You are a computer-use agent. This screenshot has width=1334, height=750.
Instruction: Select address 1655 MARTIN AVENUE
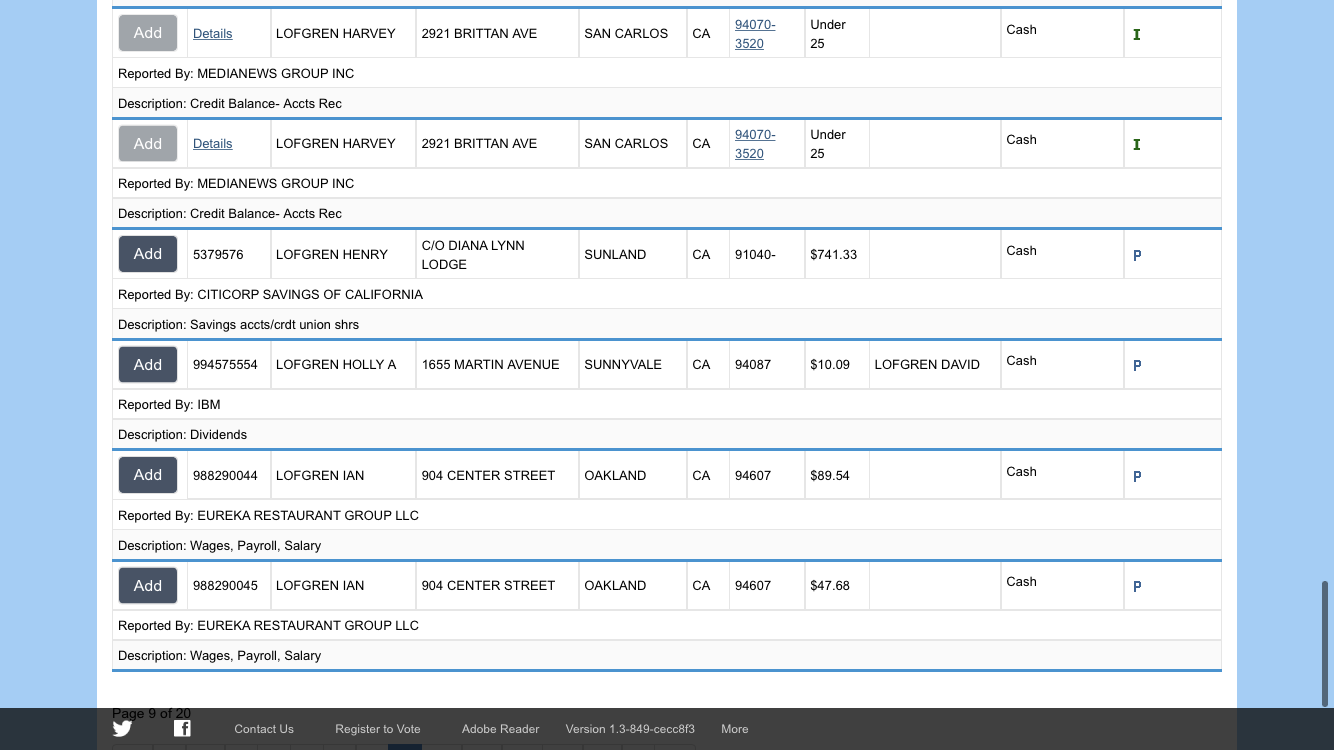(x=490, y=365)
